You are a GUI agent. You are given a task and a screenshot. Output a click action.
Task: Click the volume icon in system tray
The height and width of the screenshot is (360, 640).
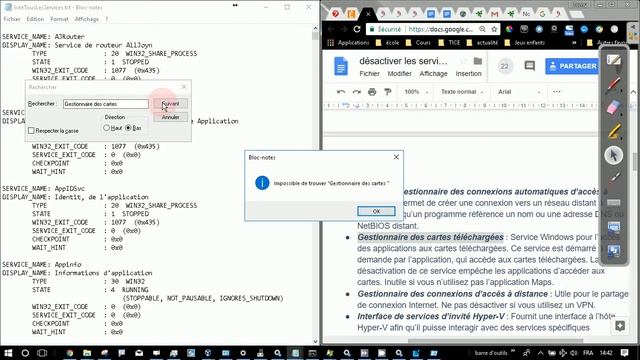click(573, 353)
